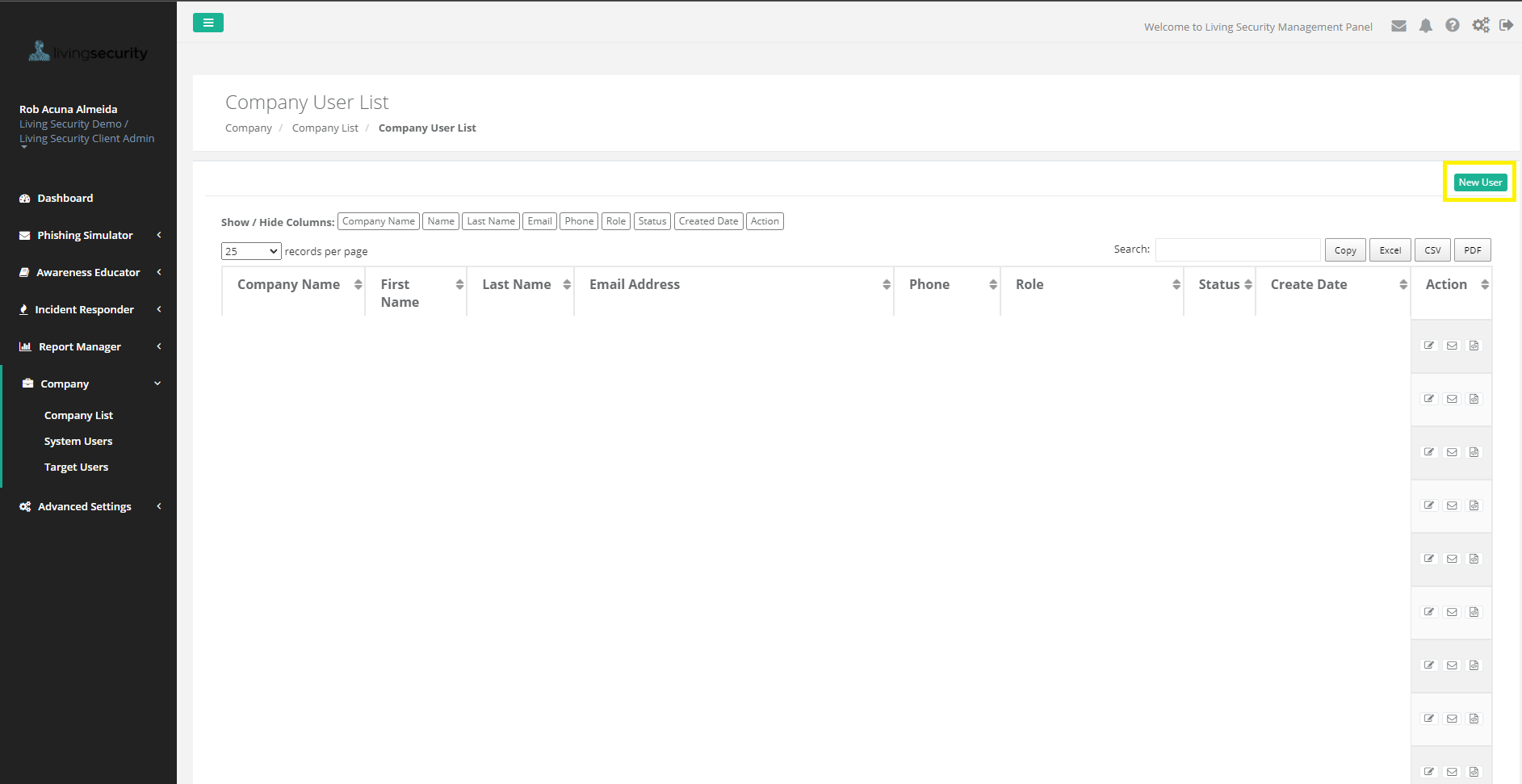Toggle Email column visibility
Image resolution: width=1522 pixels, height=784 pixels.
540,221
